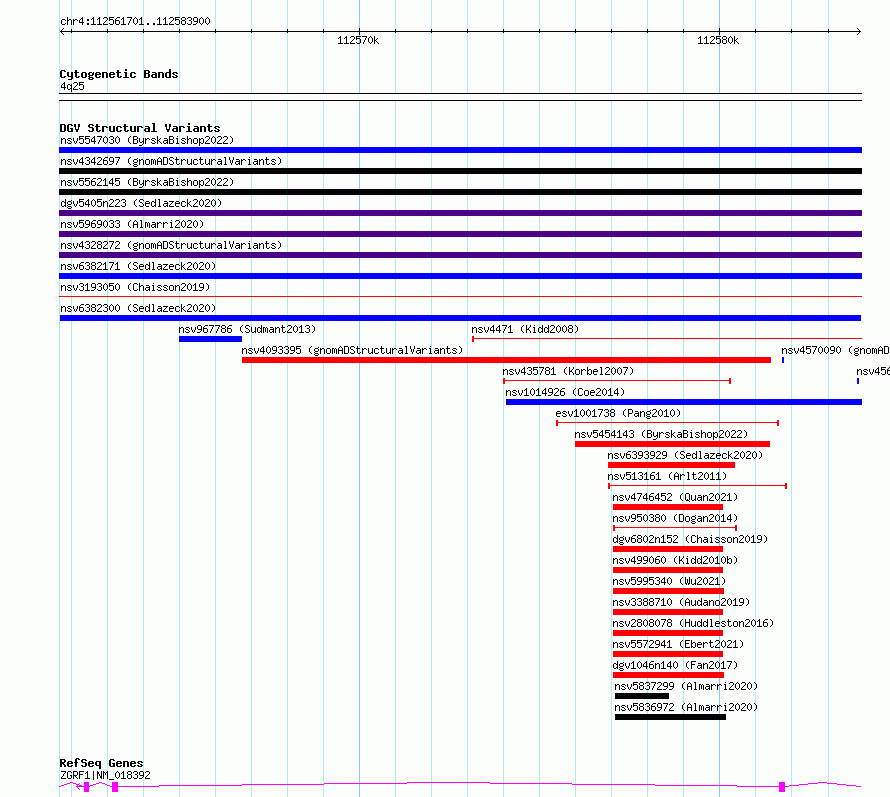The image size is (890, 797).
Task: Click the nsv6382171 (Sedlazeck2020) label
Action: [x=138, y=266]
